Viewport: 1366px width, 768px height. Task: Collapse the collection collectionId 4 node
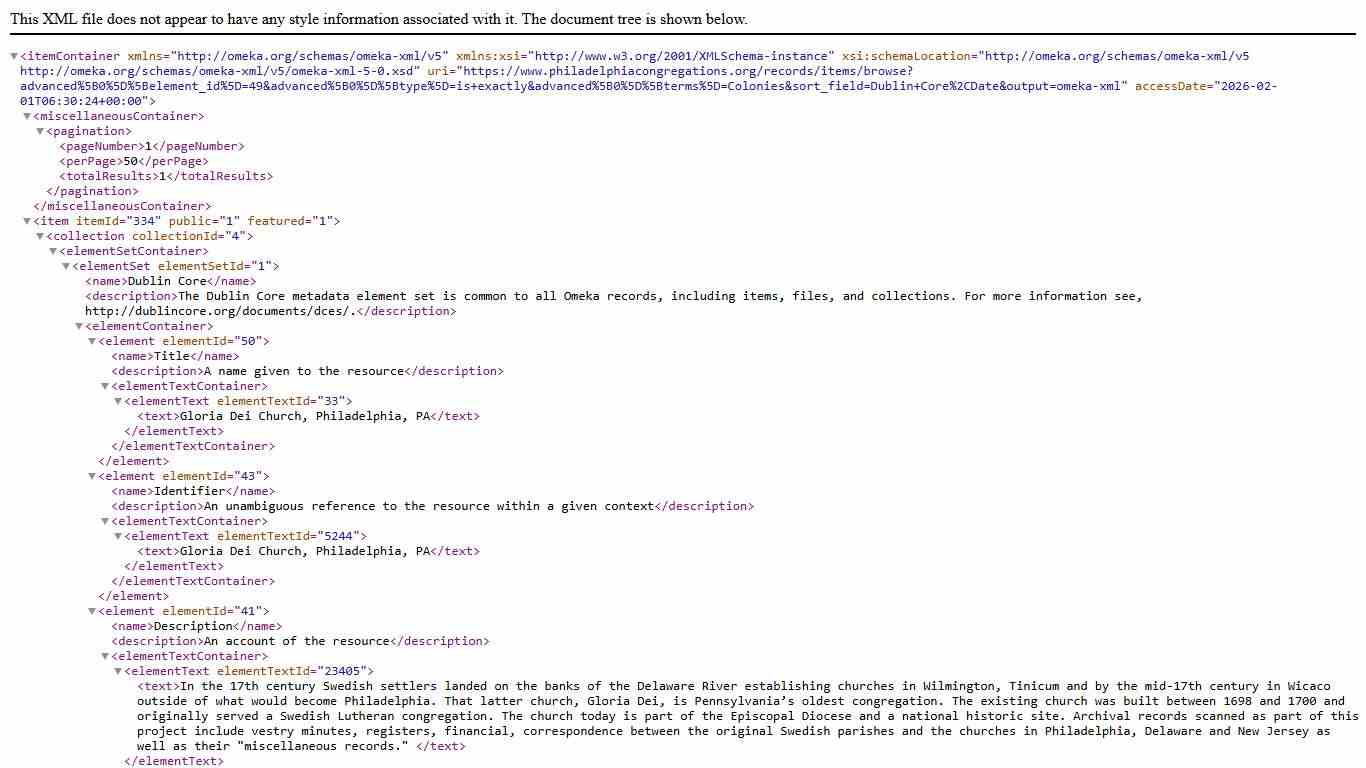point(40,237)
